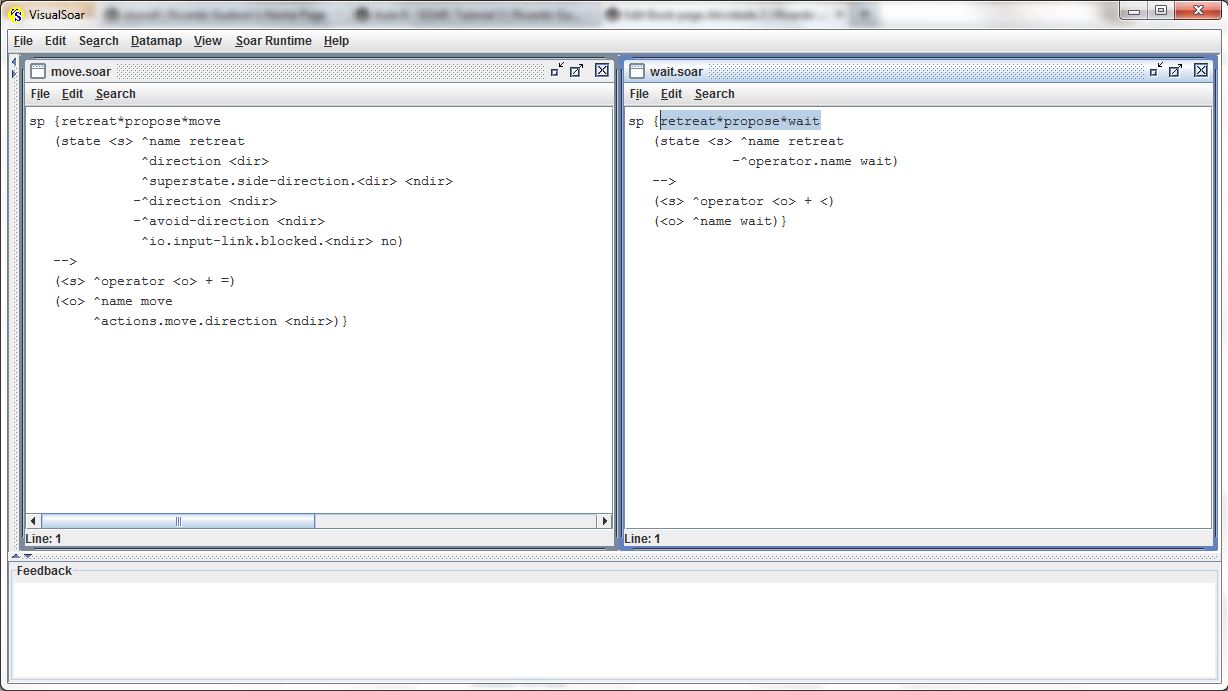Click the wait.soar window document icon

pyautogui.click(x=637, y=71)
